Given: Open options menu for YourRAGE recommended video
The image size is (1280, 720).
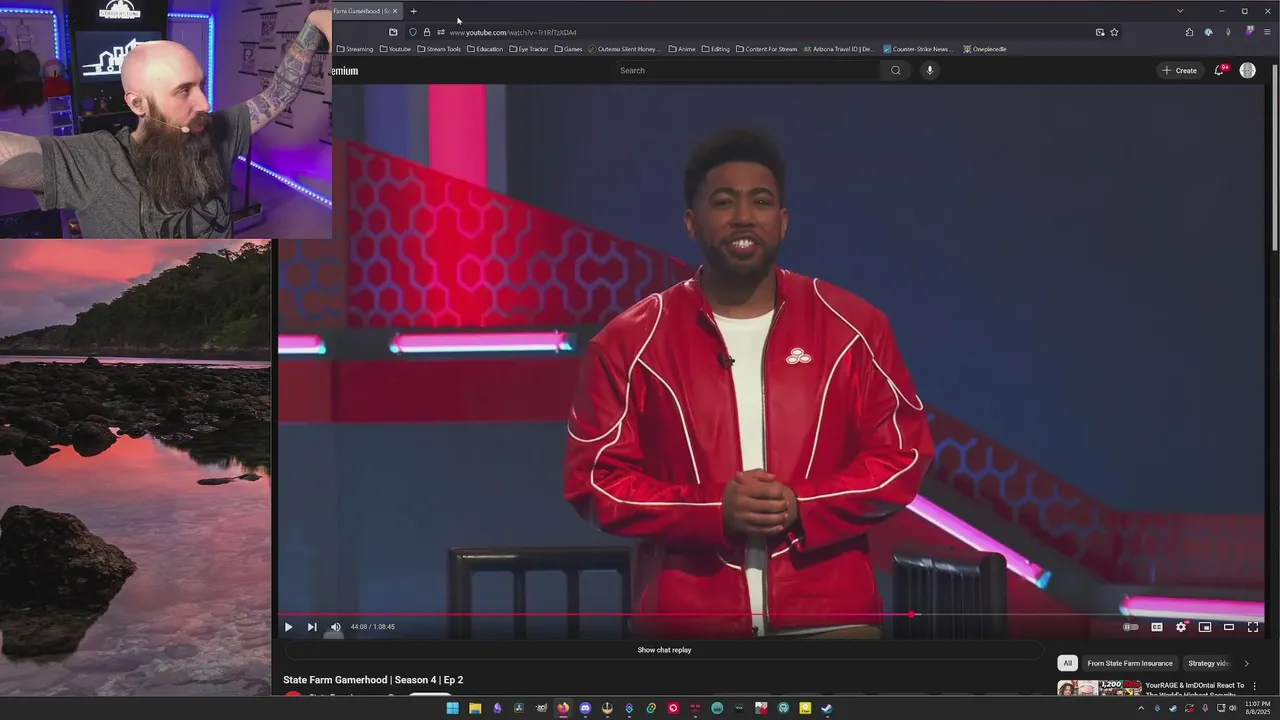Looking at the screenshot, I should pos(1255,686).
